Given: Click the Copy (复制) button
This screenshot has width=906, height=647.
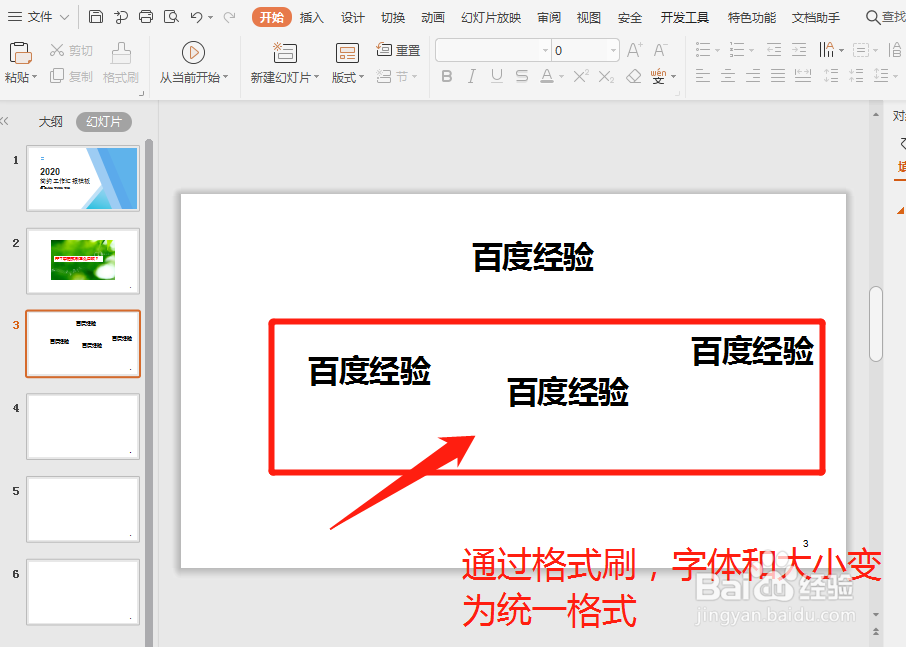Looking at the screenshot, I should pyautogui.click(x=70, y=76).
